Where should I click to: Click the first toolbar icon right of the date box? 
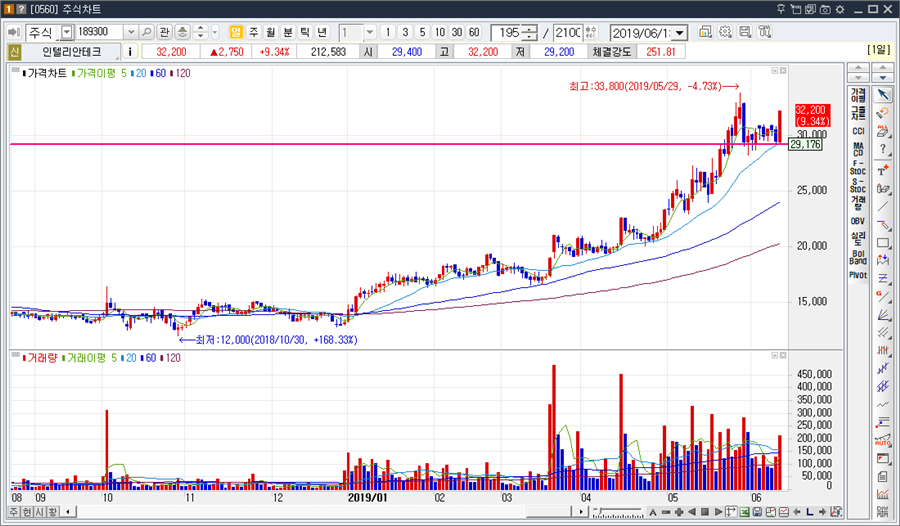pyautogui.click(x=705, y=32)
